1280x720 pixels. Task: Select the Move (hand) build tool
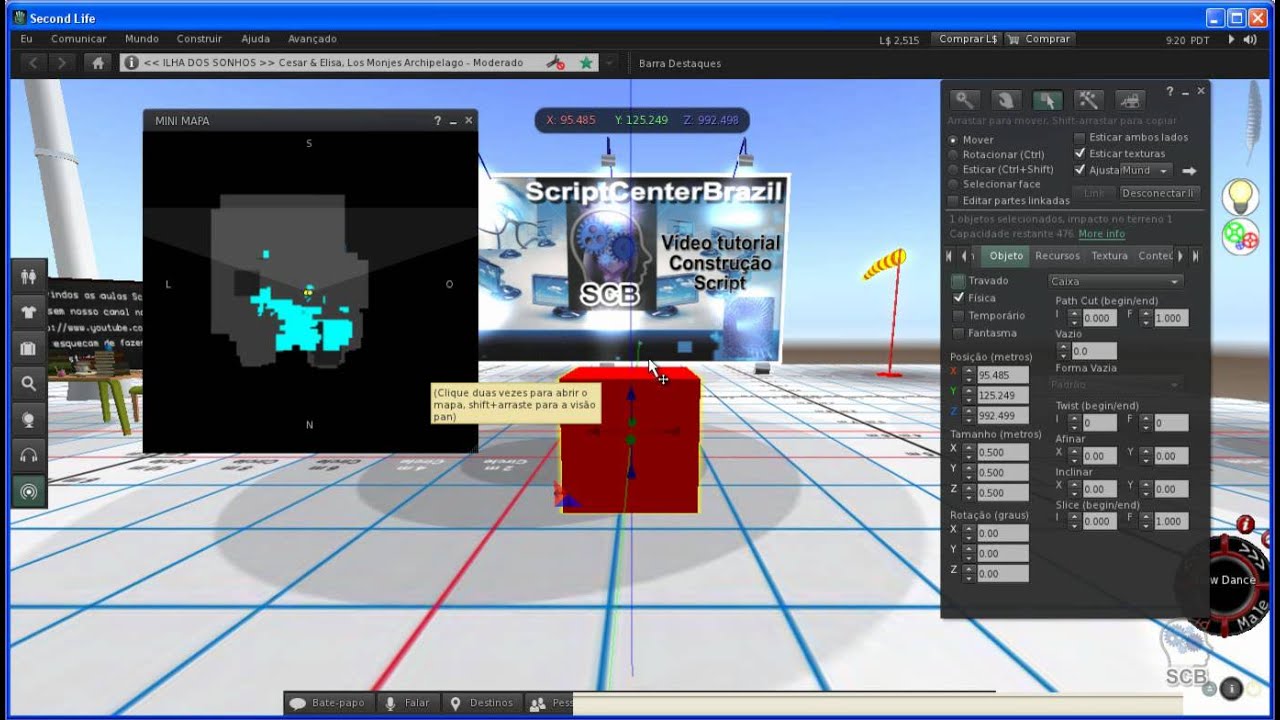(x=1006, y=100)
